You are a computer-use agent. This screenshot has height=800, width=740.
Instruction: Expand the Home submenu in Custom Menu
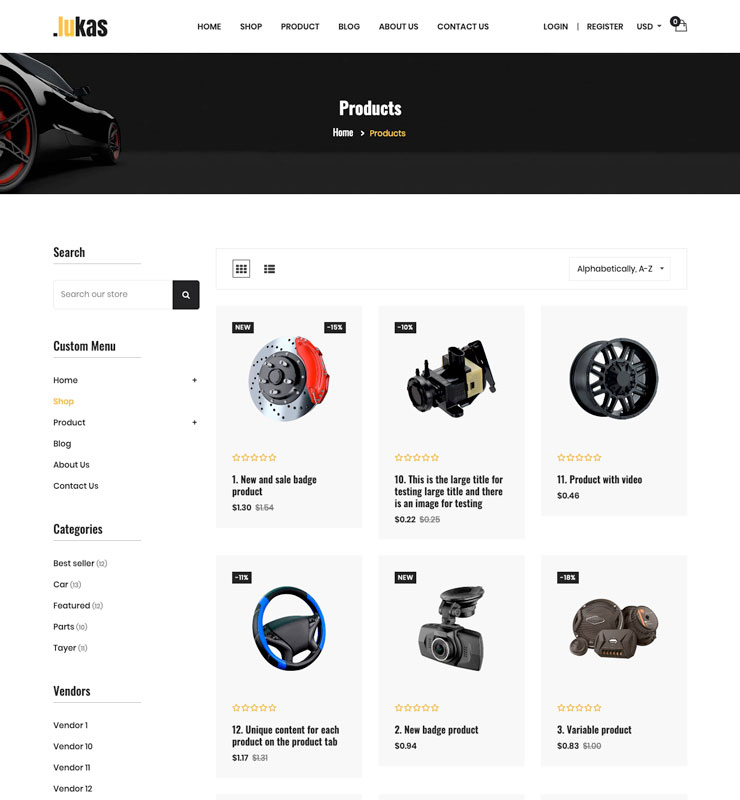click(x=194, y=380)
